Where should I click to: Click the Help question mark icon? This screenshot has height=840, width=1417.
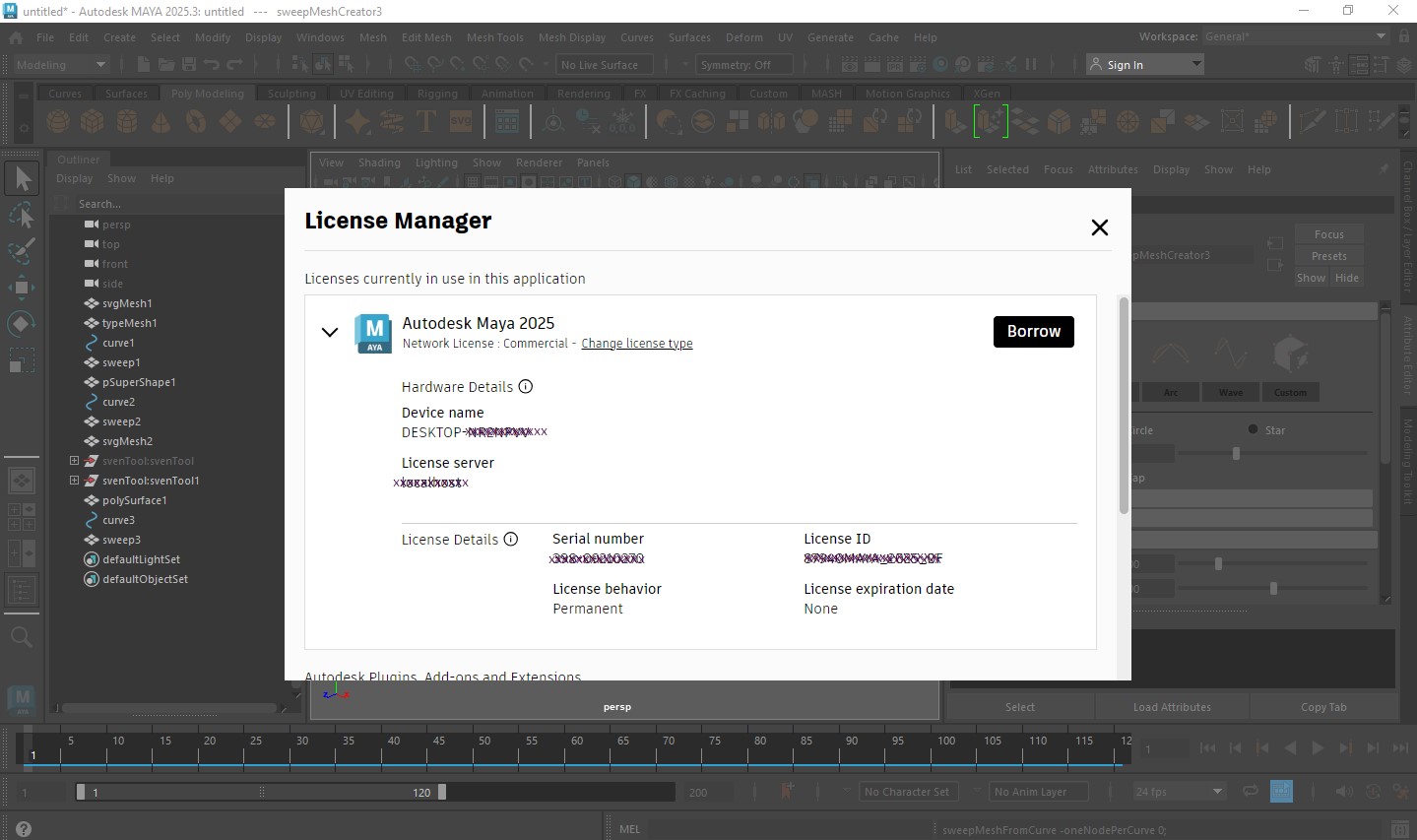click(24, 829)
